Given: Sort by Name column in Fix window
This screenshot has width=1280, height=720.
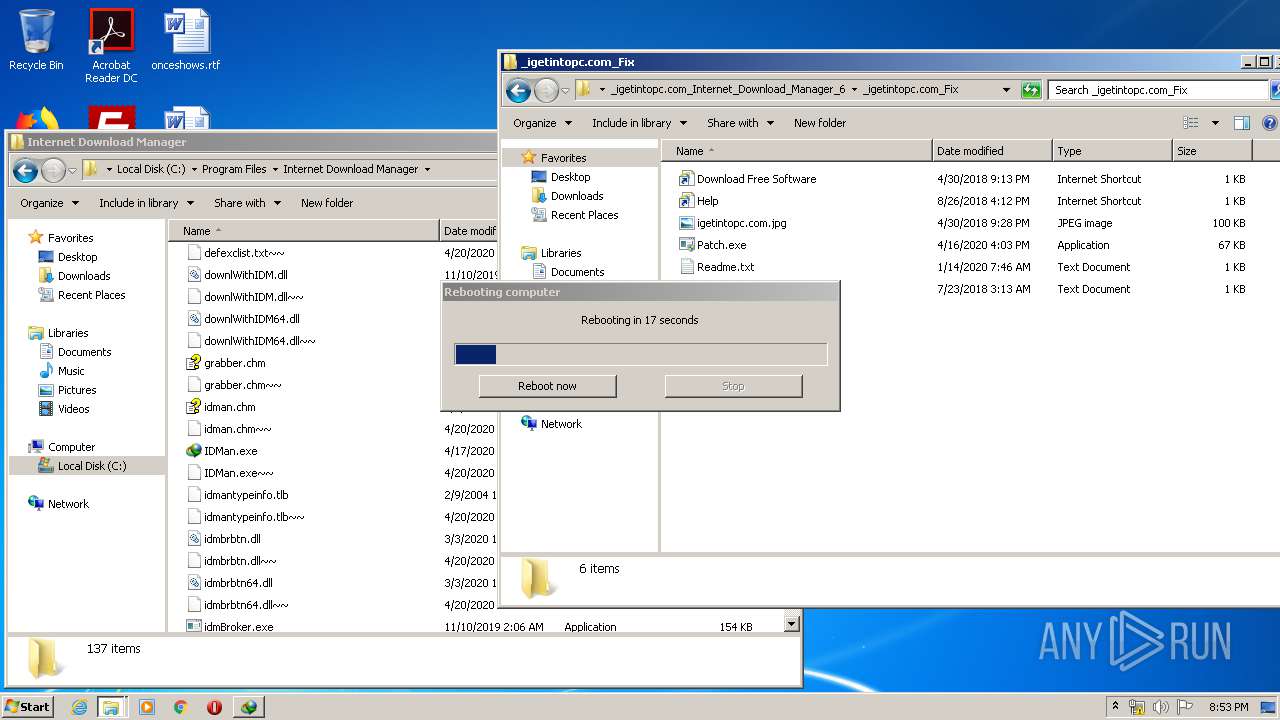Looking at the screenshot, I should pos(796,151).
